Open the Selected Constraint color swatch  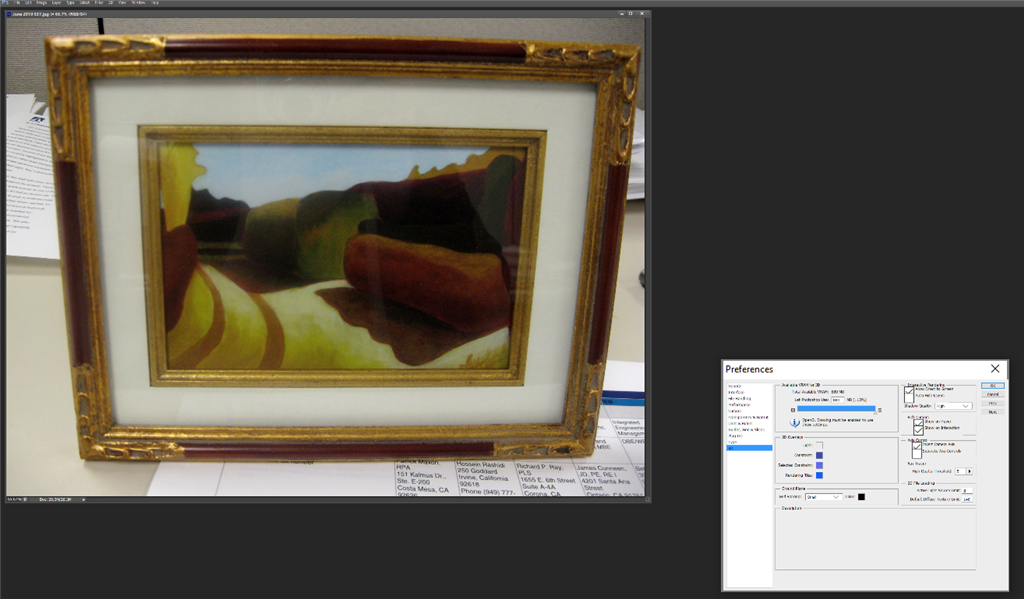coord(820,465)
